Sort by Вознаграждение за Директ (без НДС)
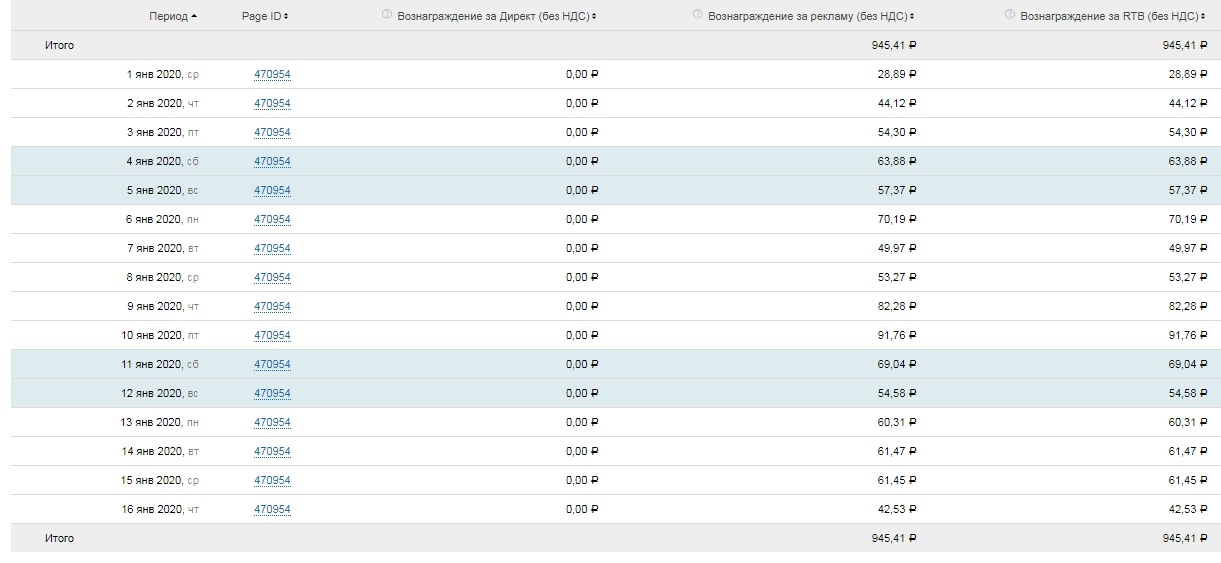The image size is (1221, 563). pos(497,16)
